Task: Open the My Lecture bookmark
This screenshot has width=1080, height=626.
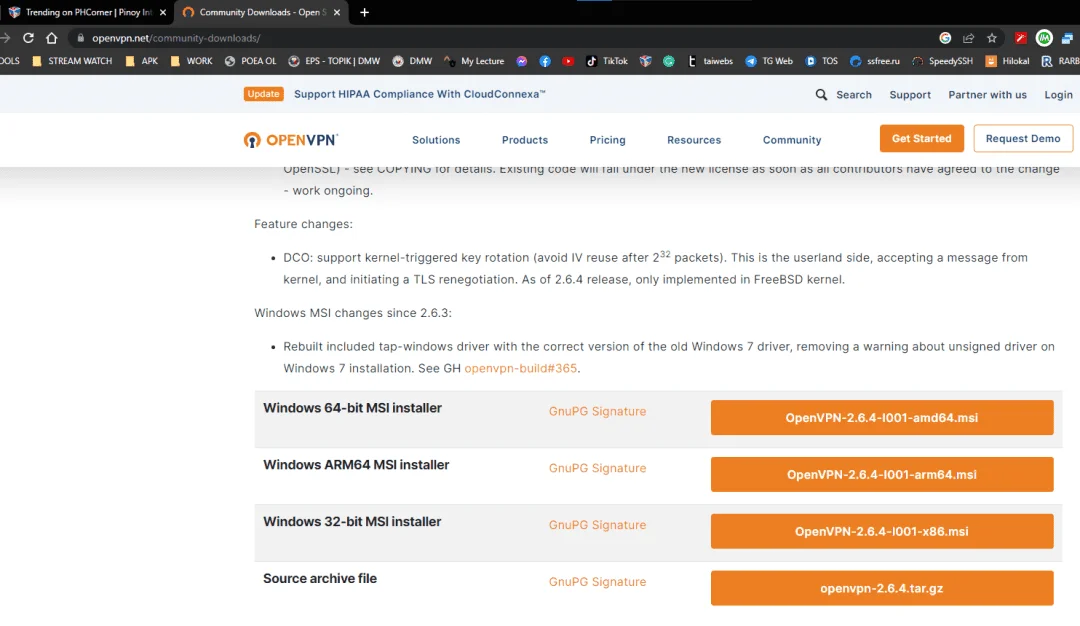Action: [474, 61]
